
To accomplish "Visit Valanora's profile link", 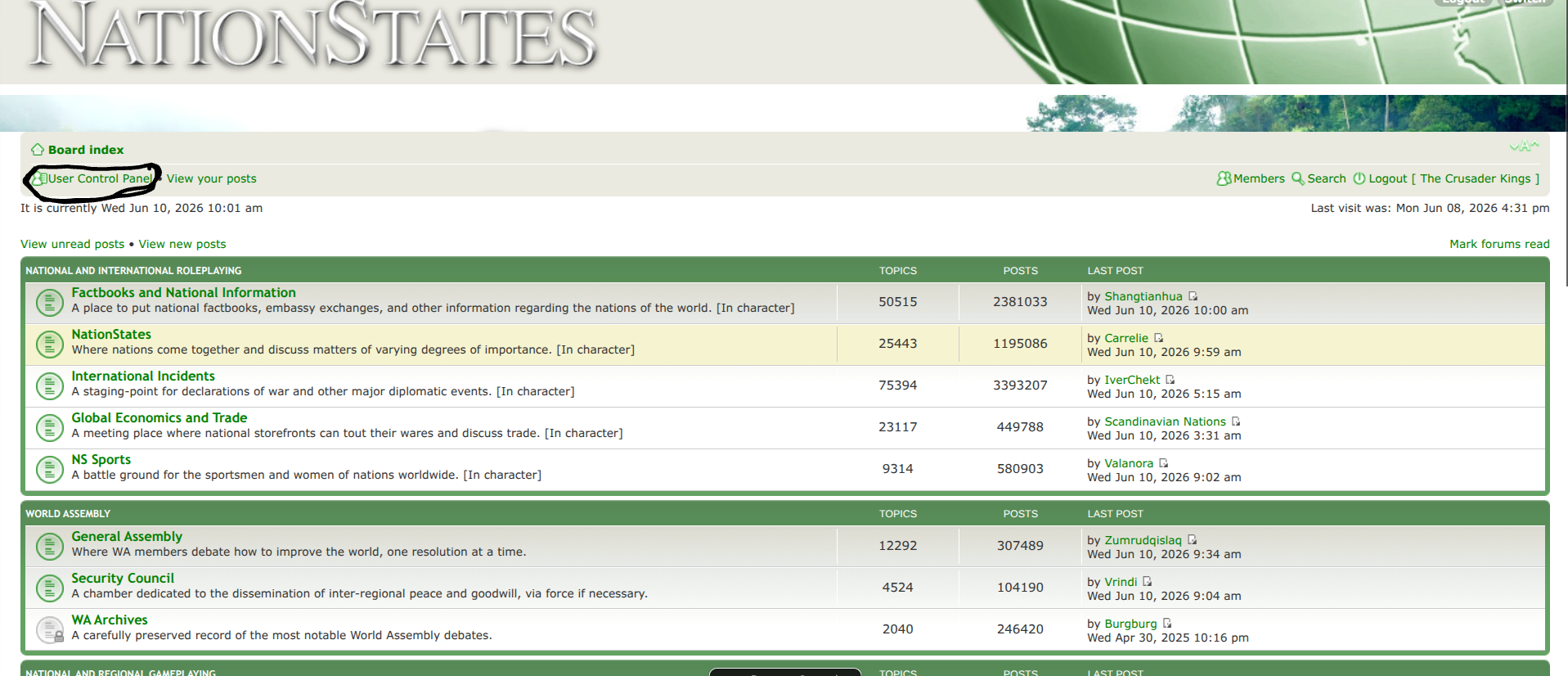I will click(1129, 463).
